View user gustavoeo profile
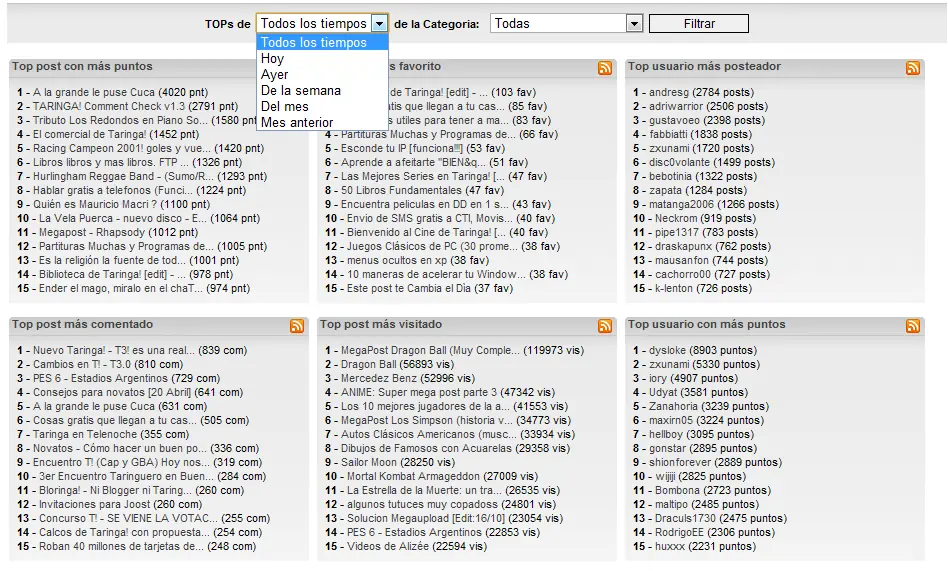 click(x=674, y=120)
